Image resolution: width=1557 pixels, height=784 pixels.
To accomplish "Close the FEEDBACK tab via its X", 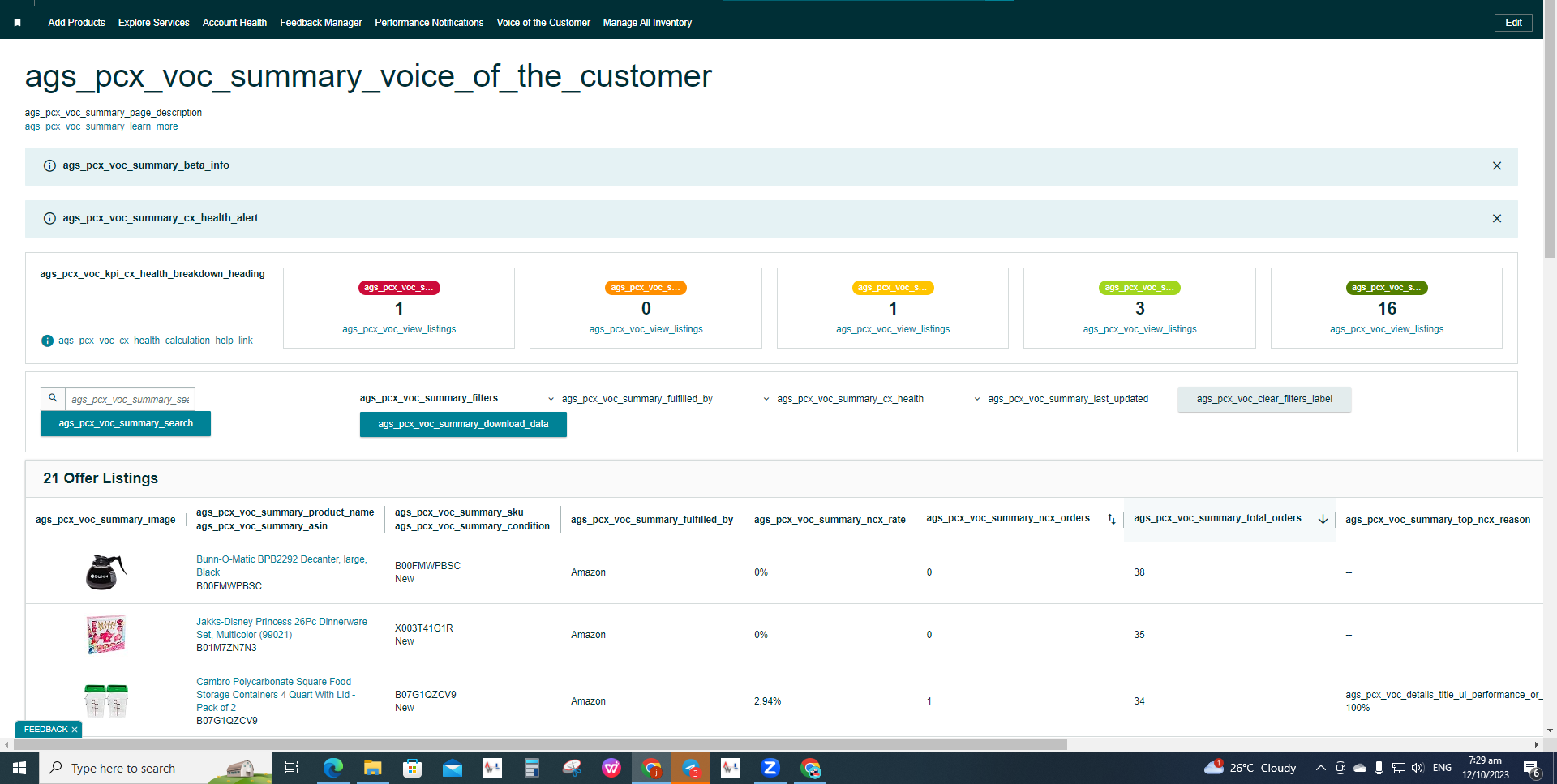I will pyautogui.click(x=75, y=730).
